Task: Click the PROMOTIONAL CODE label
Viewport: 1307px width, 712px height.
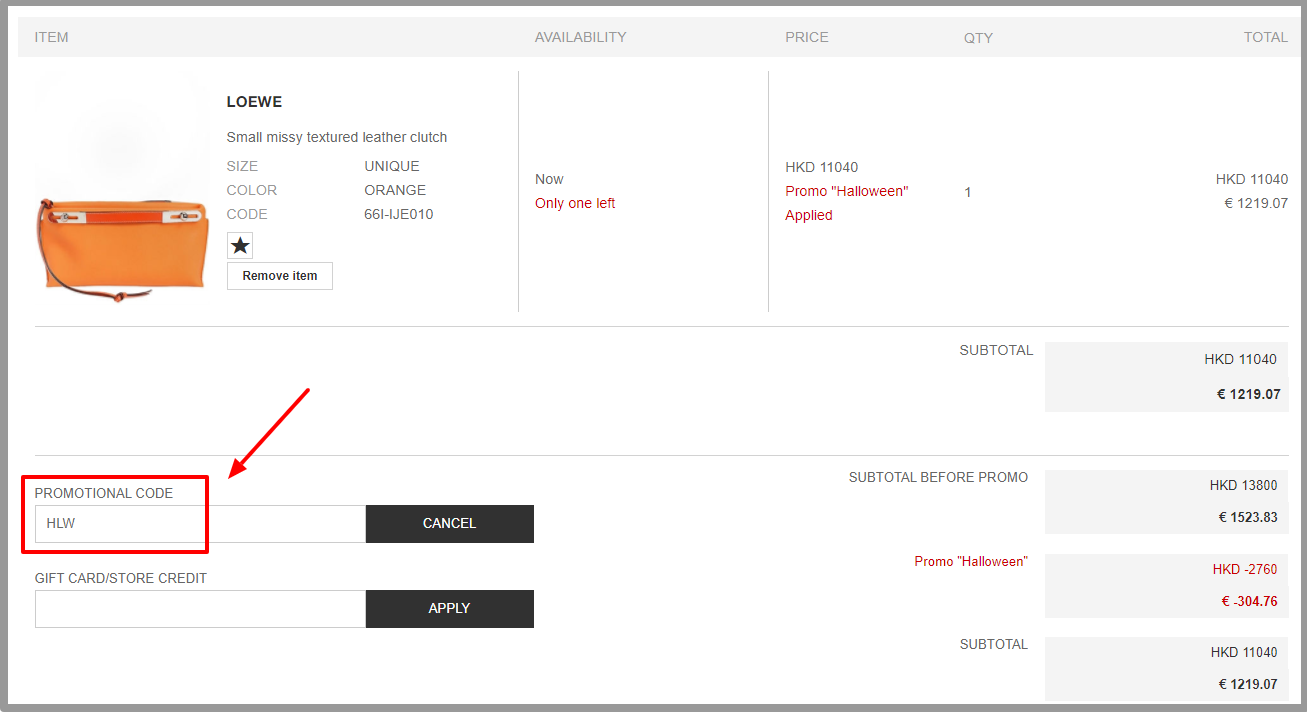Action: (104, 493)
